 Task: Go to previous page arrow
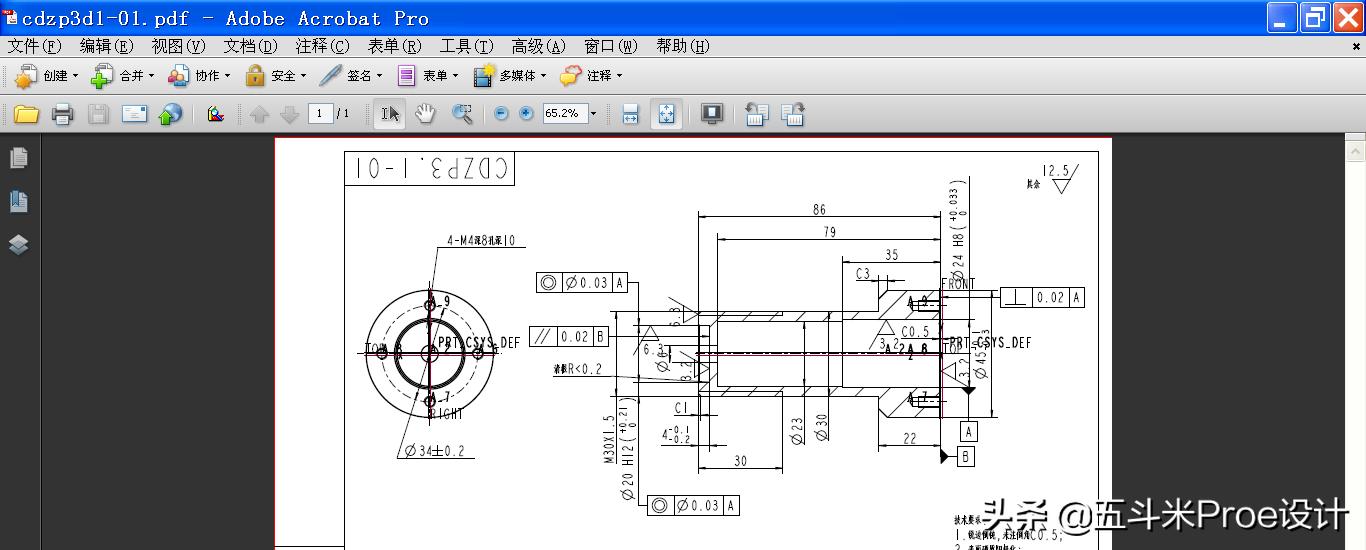pyautogui.click(x=260, y=115)
